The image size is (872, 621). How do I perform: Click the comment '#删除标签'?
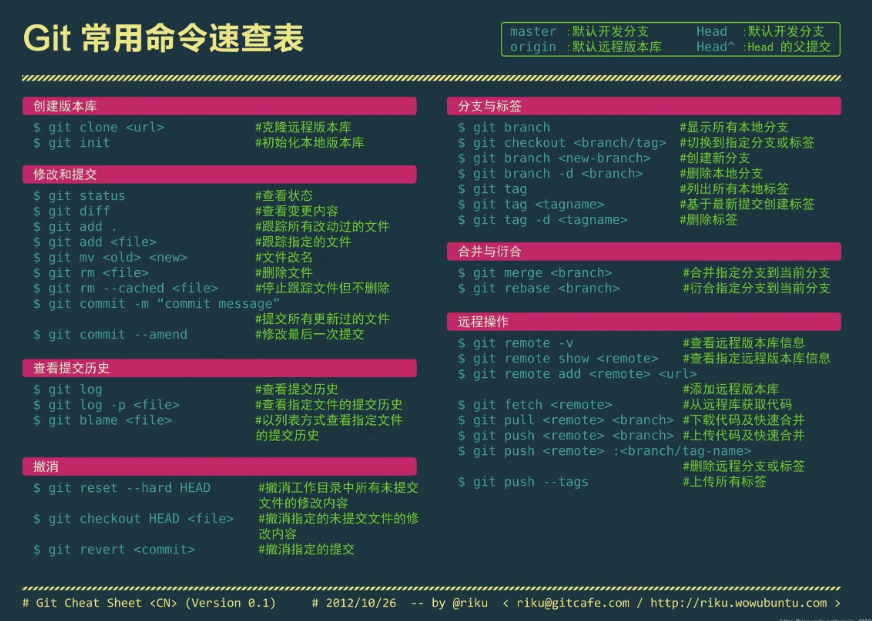click(708, 220)
